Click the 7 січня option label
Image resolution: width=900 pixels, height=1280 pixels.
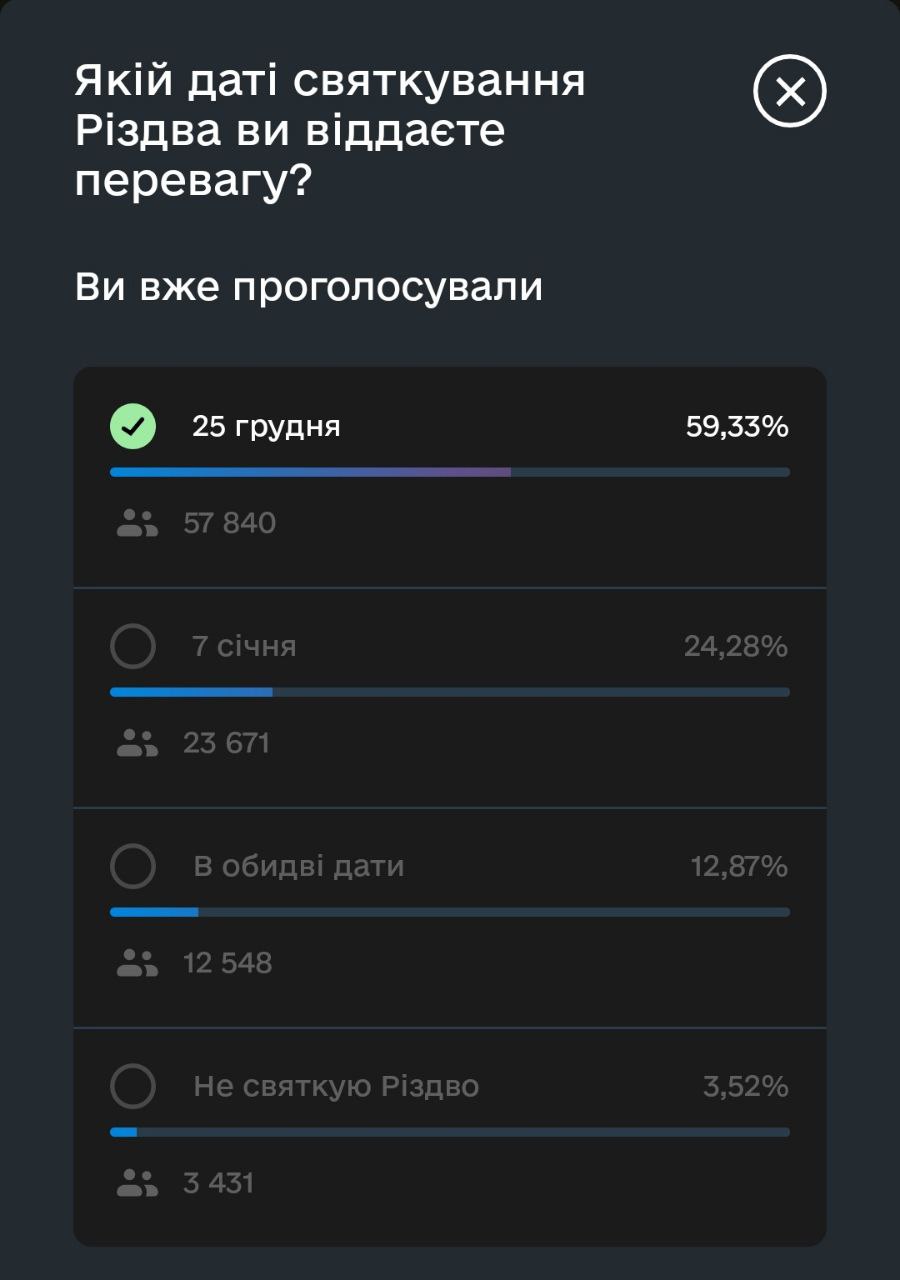click(x=244, y=647)
